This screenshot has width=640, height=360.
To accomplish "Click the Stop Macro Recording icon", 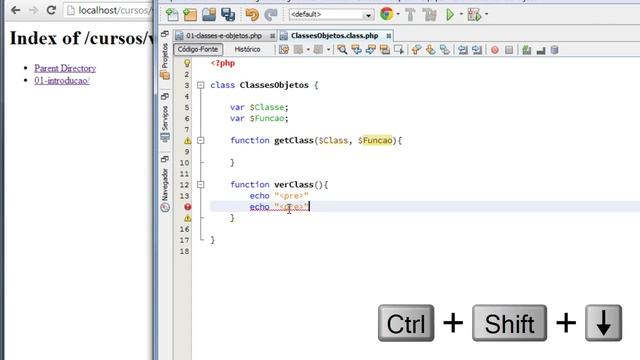I will pos(509,50).
